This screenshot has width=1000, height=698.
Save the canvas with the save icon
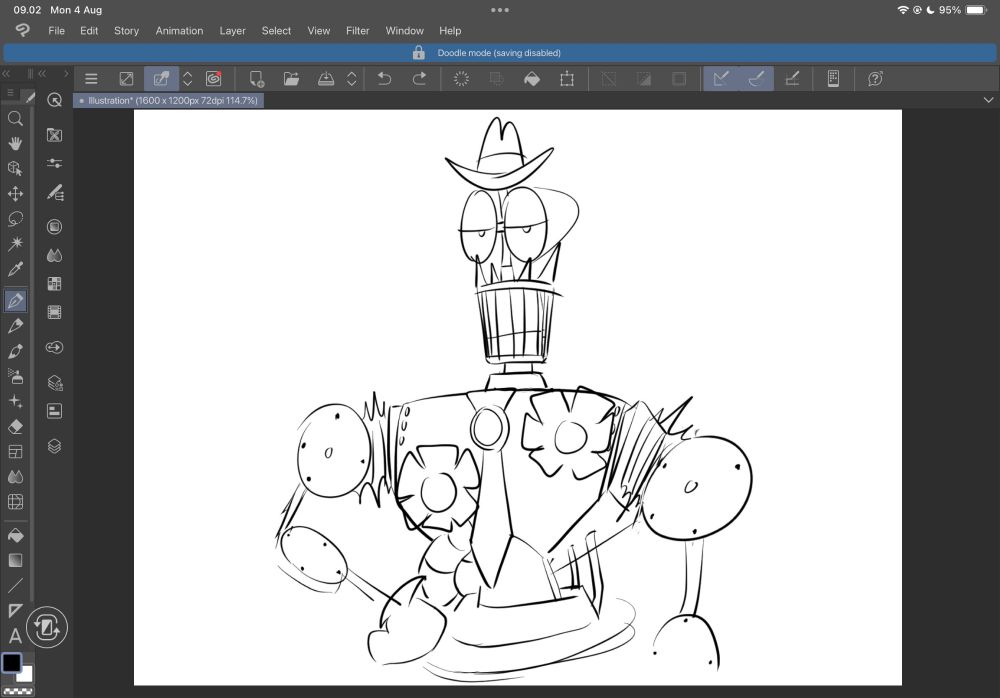[x=326, y=78]
